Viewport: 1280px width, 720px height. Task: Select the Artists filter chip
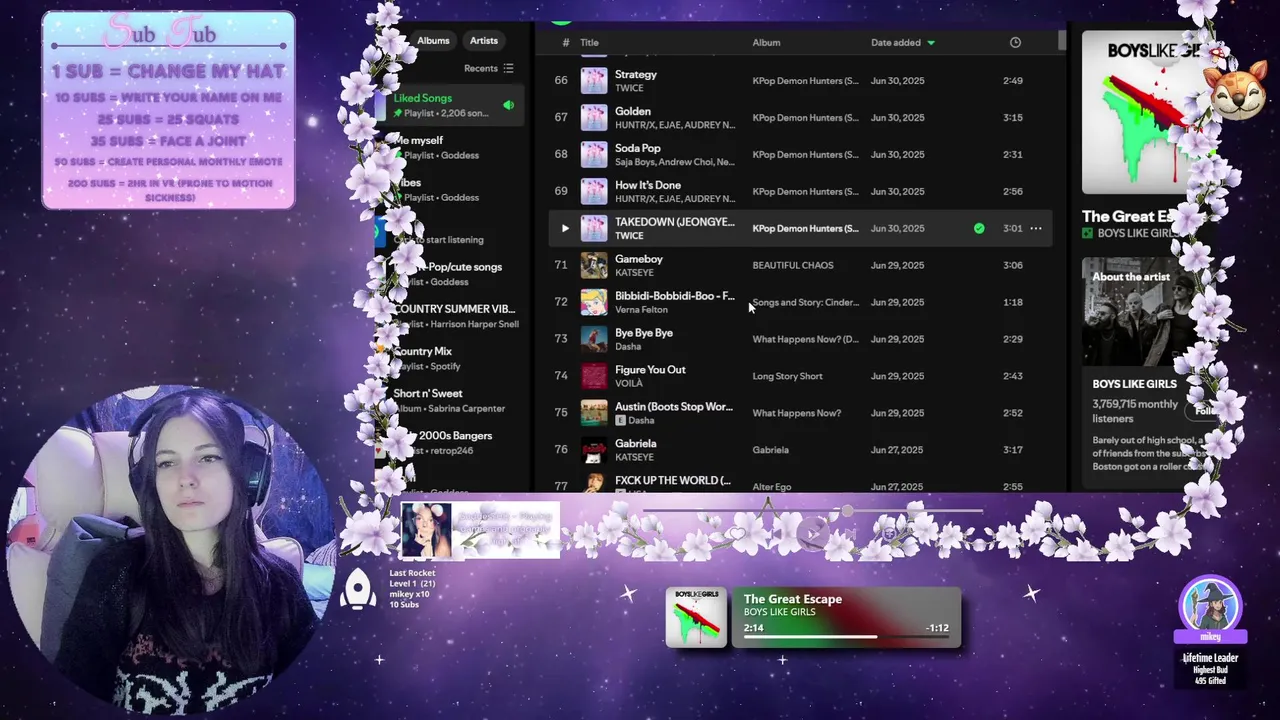(x=484, y=41)
